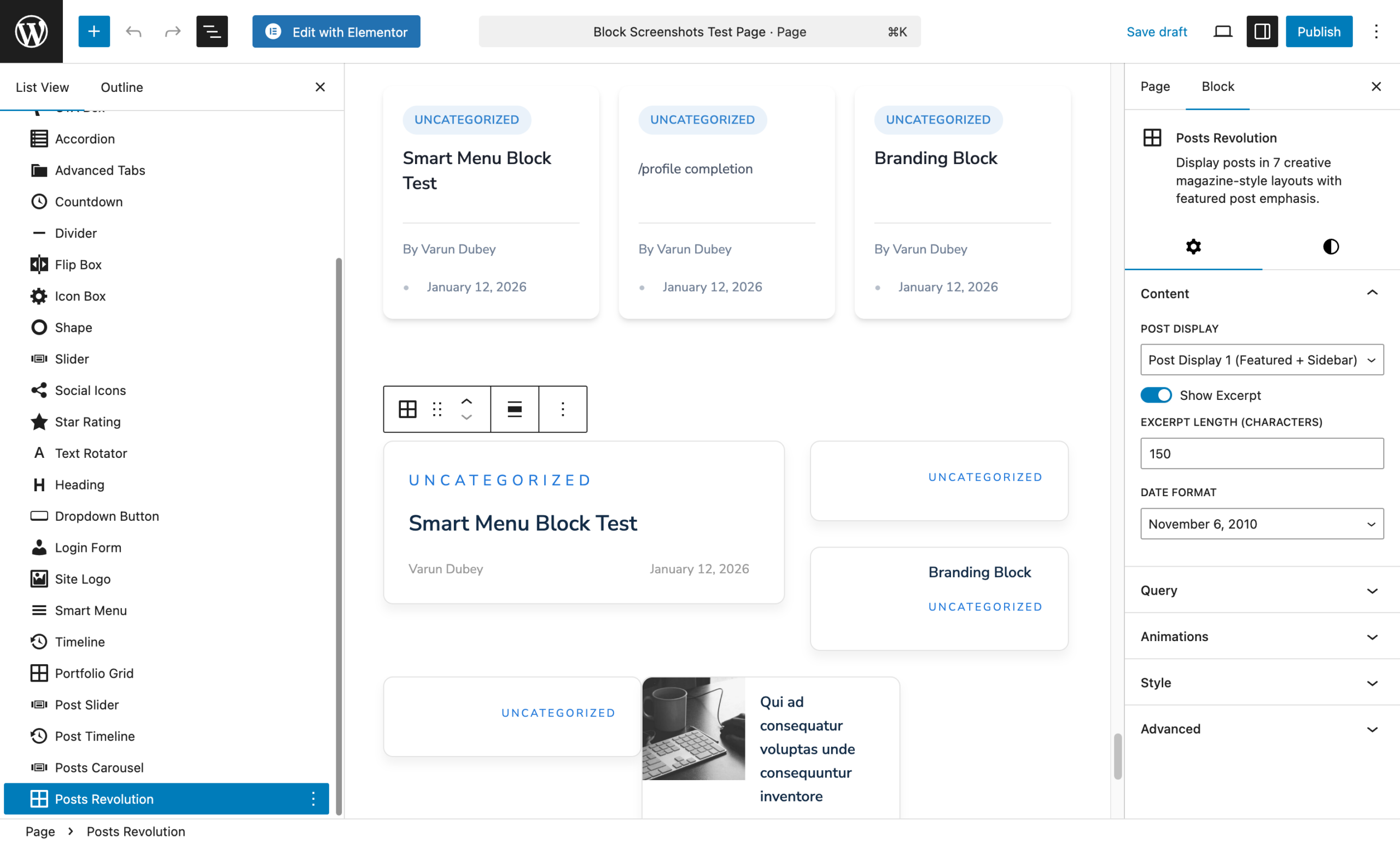Open the Date Format dropdown
The width and height of the screenshot is (1400, 843).
click(x=1261, y=524)
